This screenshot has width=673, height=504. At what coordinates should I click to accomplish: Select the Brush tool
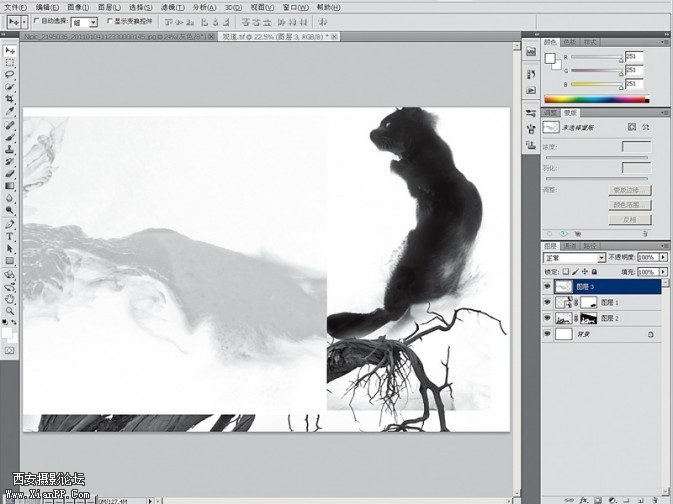9,137
